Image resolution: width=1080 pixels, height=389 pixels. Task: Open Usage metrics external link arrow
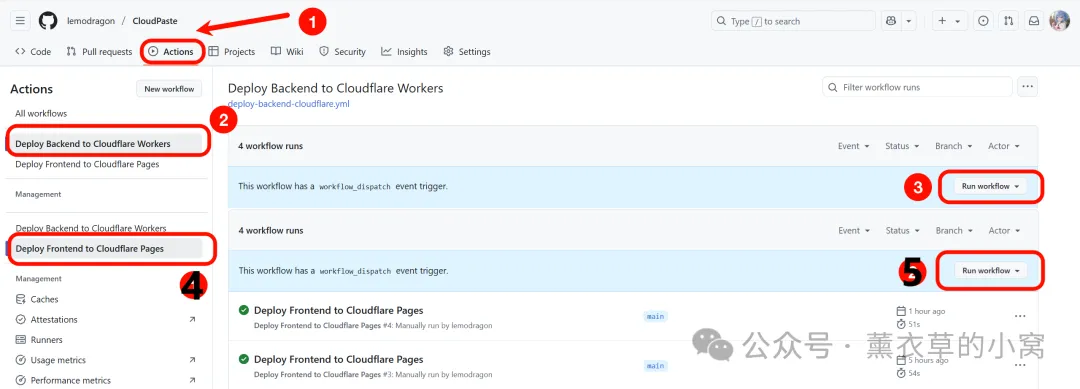(x=192, y=360)
